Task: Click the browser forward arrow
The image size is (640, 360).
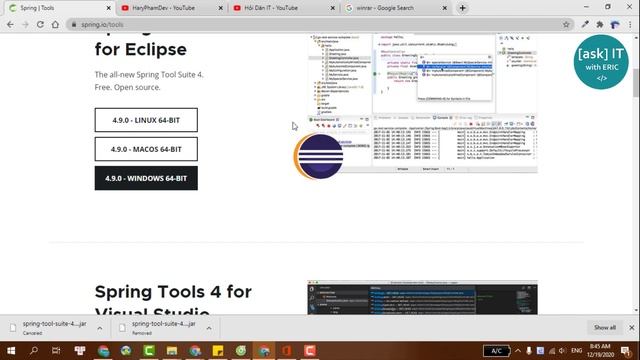Action: point(25,24)
